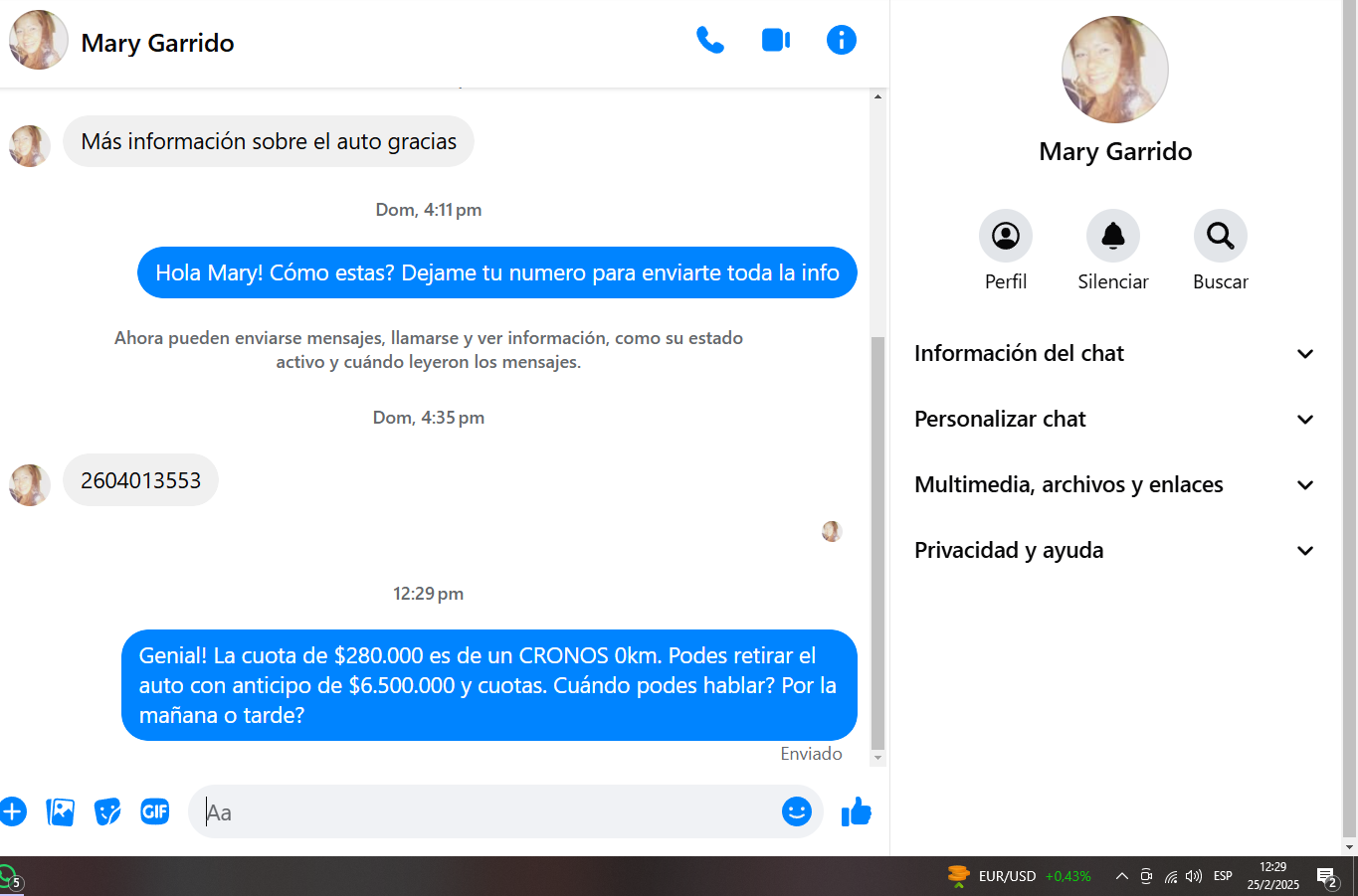Click avatar beside 'Más información' message
Viewport: 1358px width, 896px height.
coord(30,146)
